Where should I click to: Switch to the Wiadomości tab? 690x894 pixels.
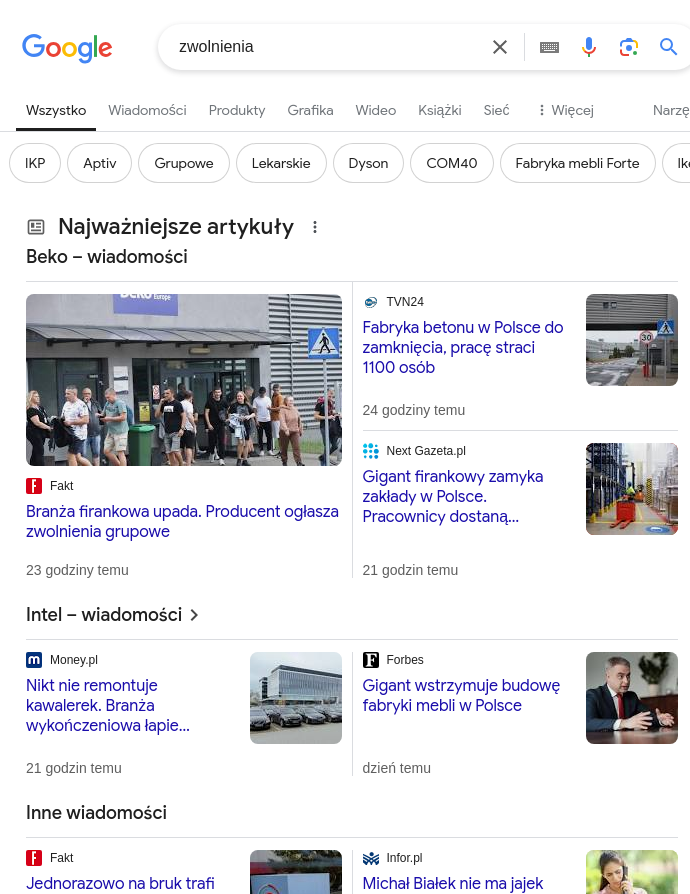(x=147, y=110)
